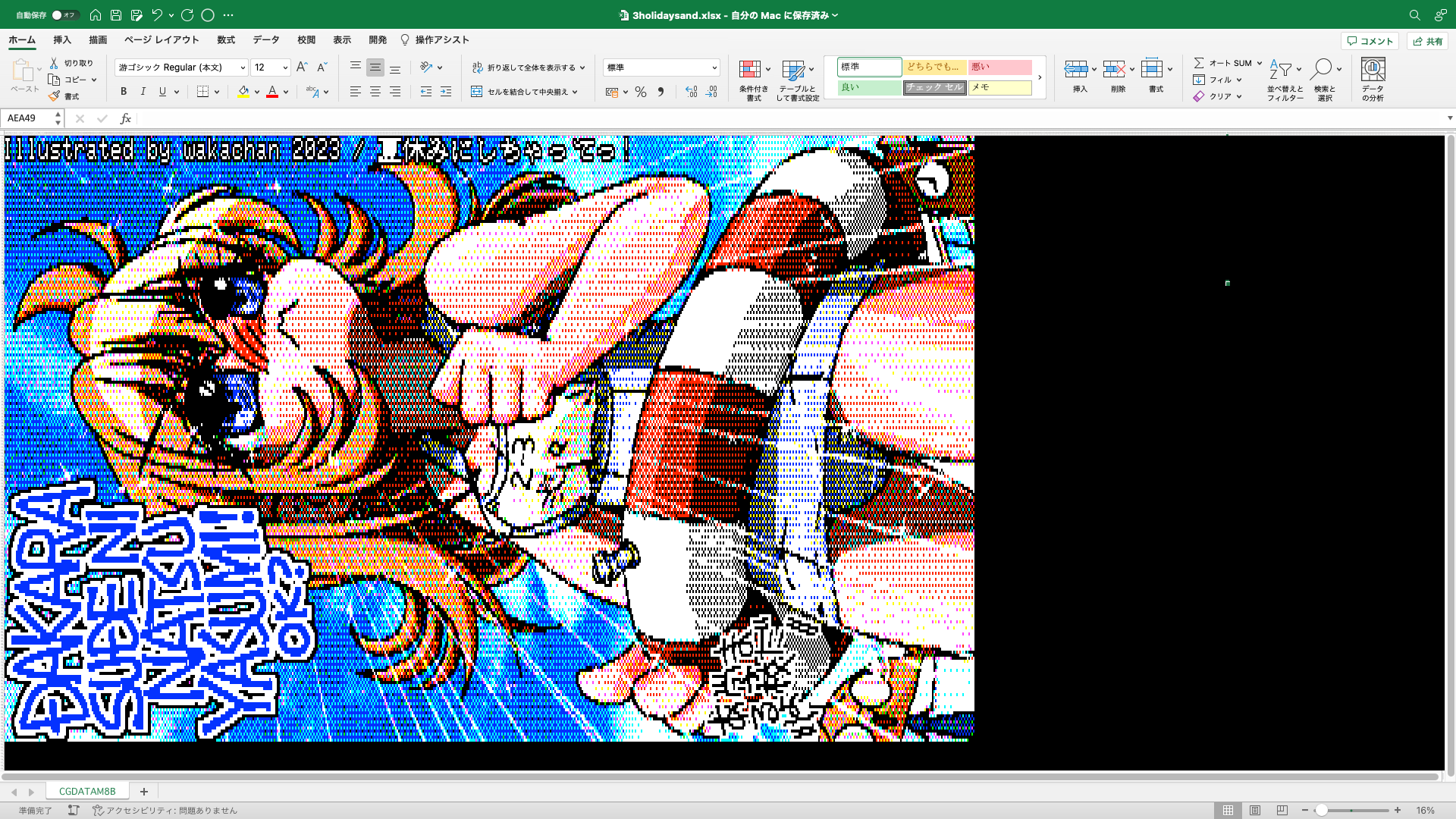Align text to the left
Viewport: 1456px width, 819px height.
(355, 92)
